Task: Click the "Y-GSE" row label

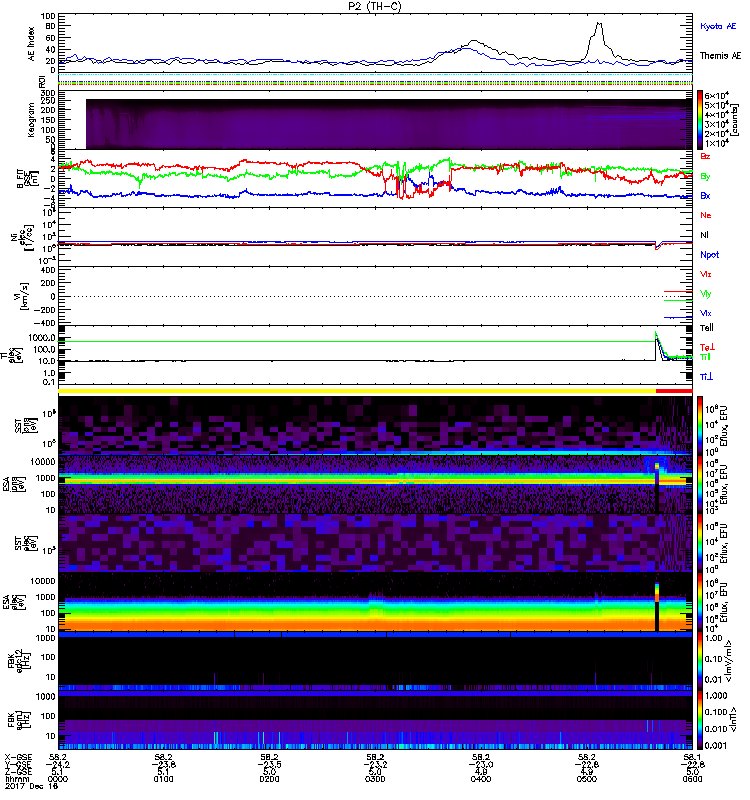Action: [x=18, y=764]
